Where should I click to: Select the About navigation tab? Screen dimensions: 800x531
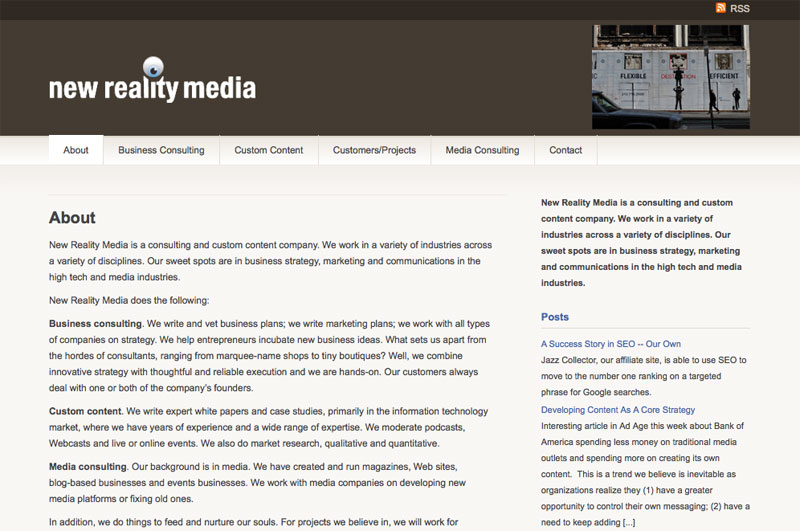[76, 150]
